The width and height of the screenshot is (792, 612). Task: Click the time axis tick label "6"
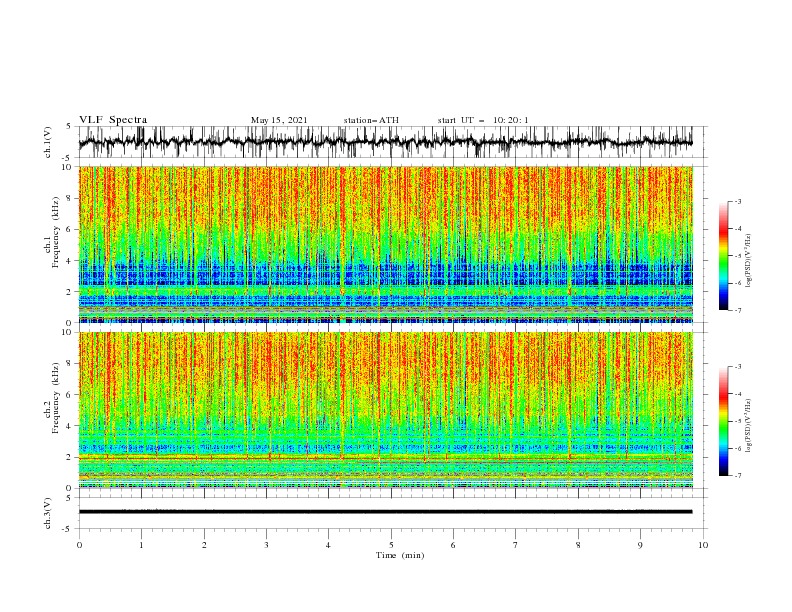pos(453,545)
